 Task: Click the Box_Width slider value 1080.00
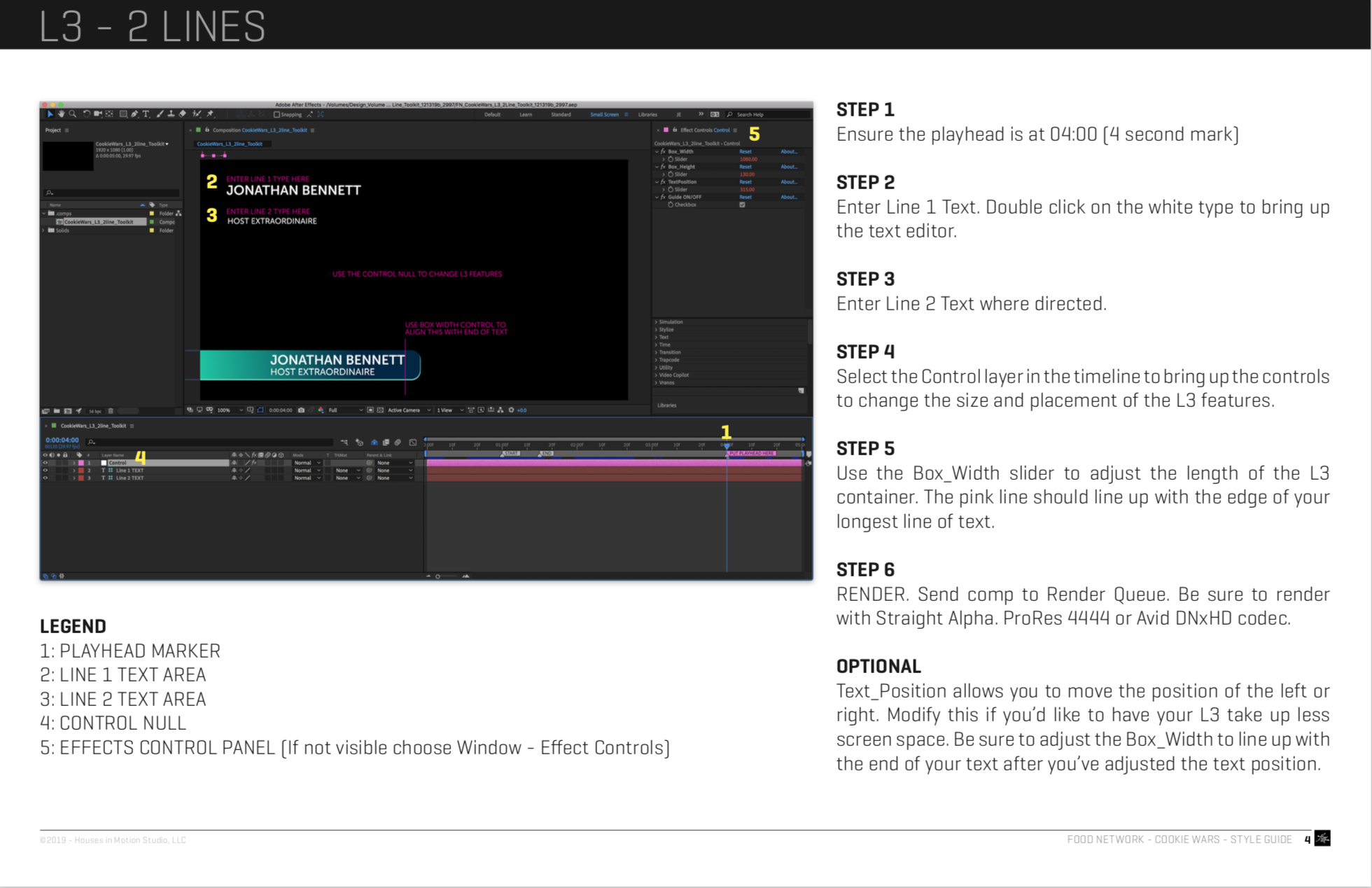749,159
